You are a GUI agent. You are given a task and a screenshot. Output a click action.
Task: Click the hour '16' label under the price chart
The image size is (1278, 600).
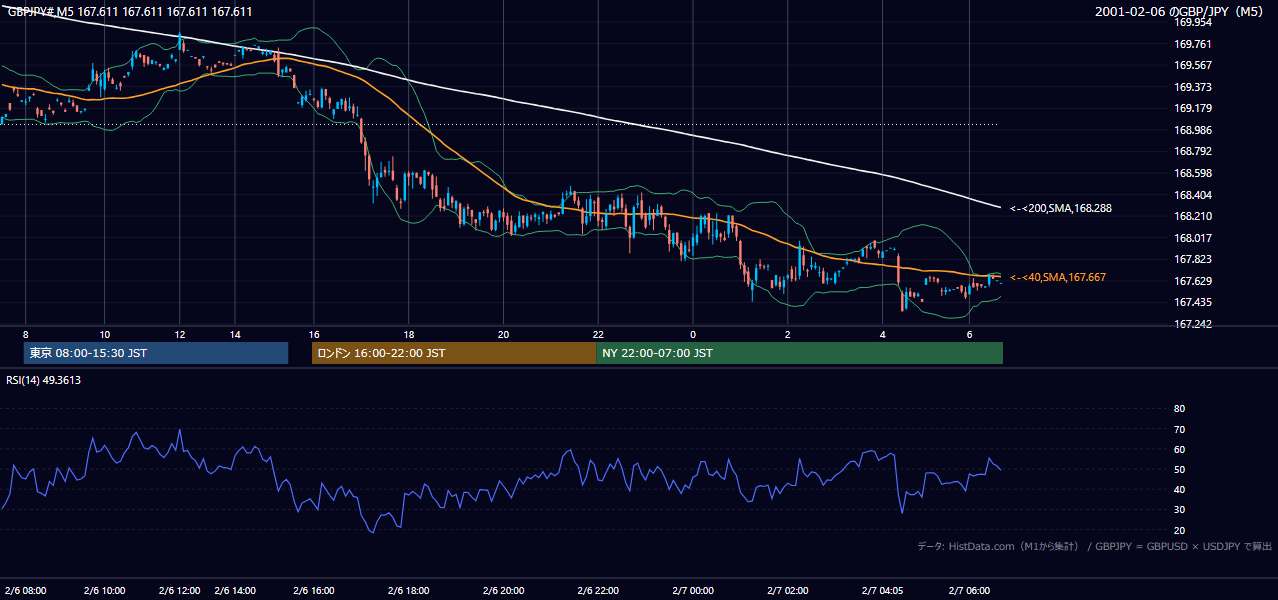(x=314, y=334)
